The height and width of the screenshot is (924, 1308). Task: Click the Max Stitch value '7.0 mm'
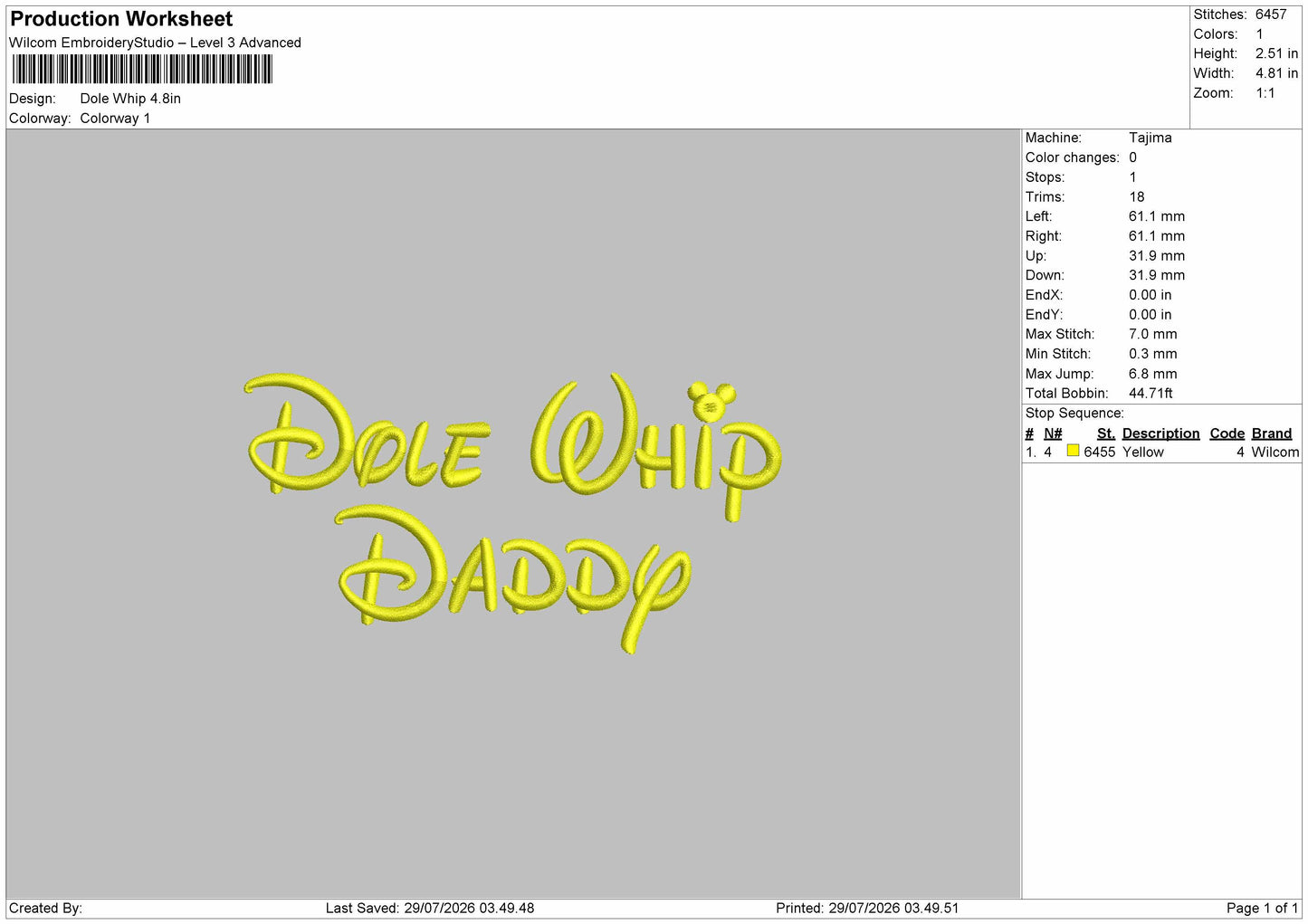point(1152,334)
